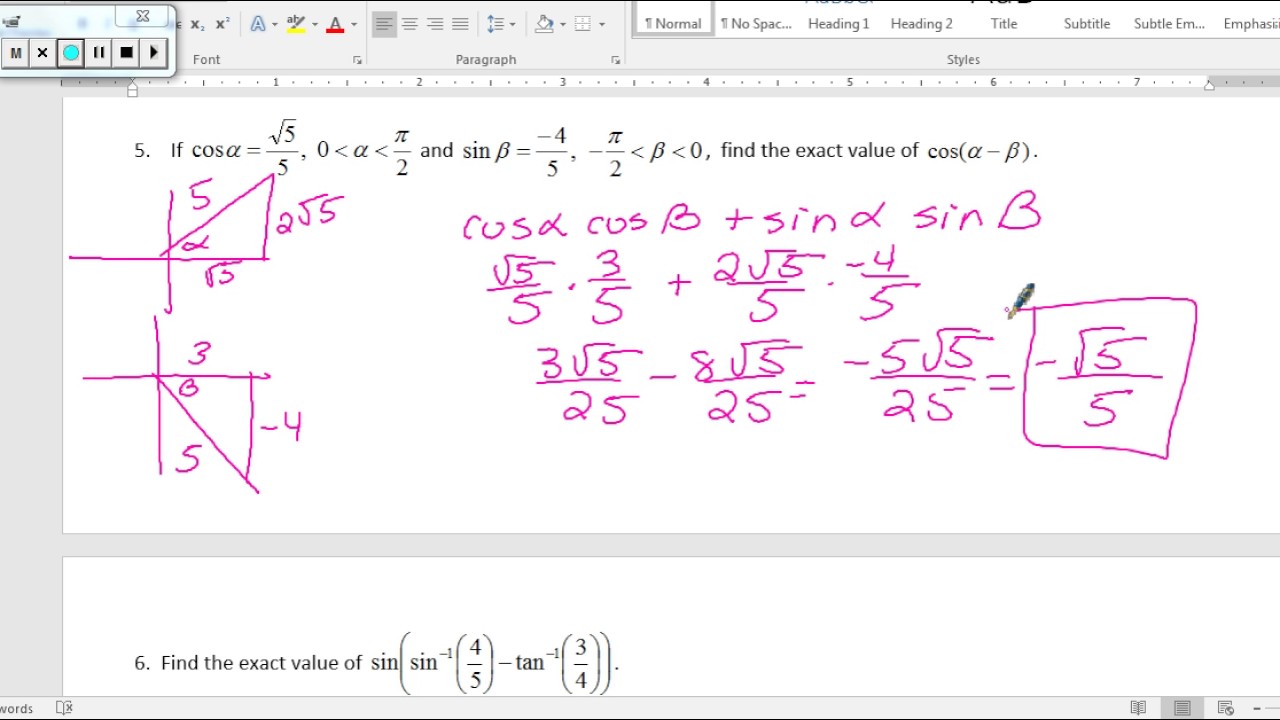
Task: Click the zoom out minus button
Action: 1257,708
